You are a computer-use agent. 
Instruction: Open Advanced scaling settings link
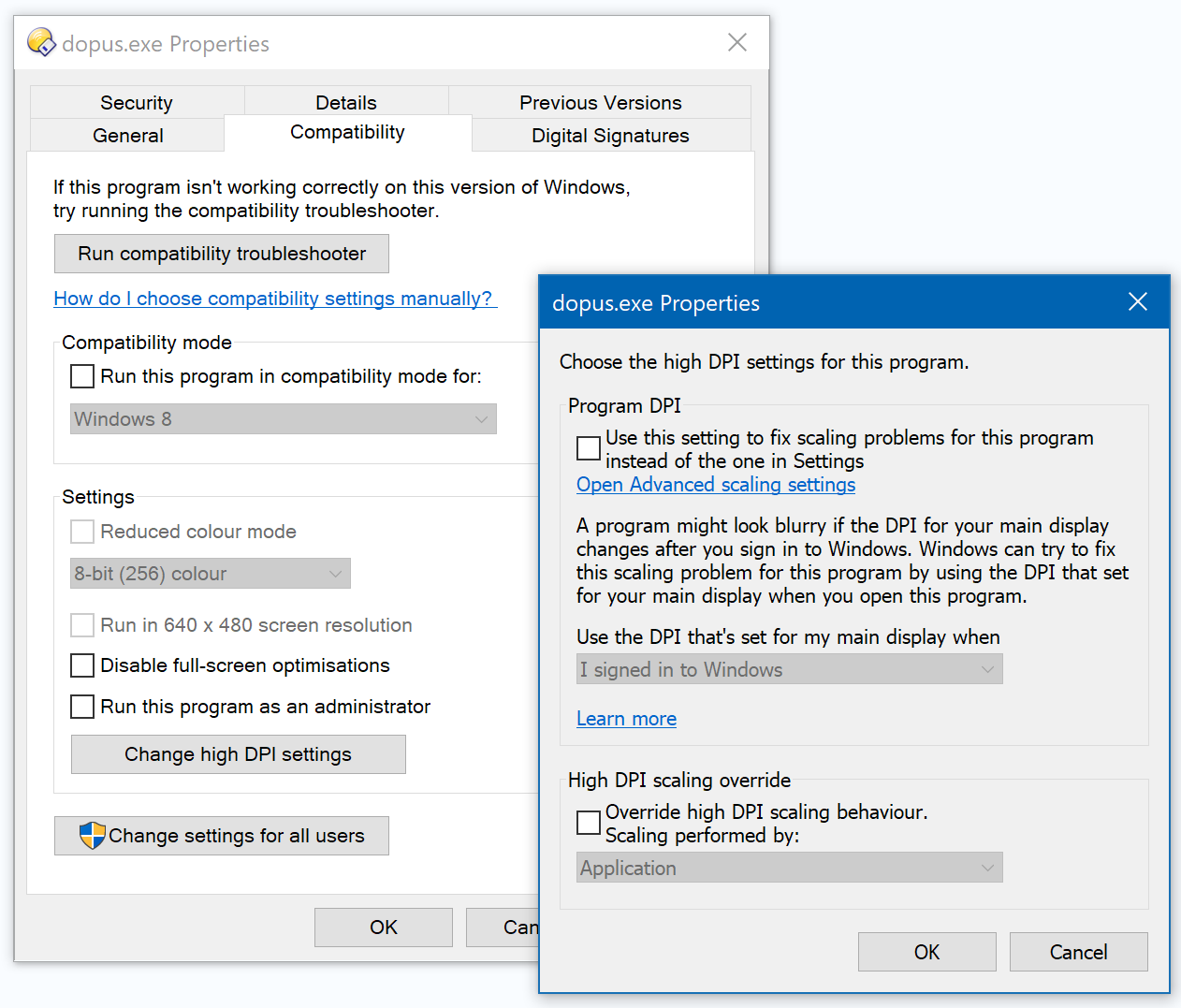click(716, 485)
